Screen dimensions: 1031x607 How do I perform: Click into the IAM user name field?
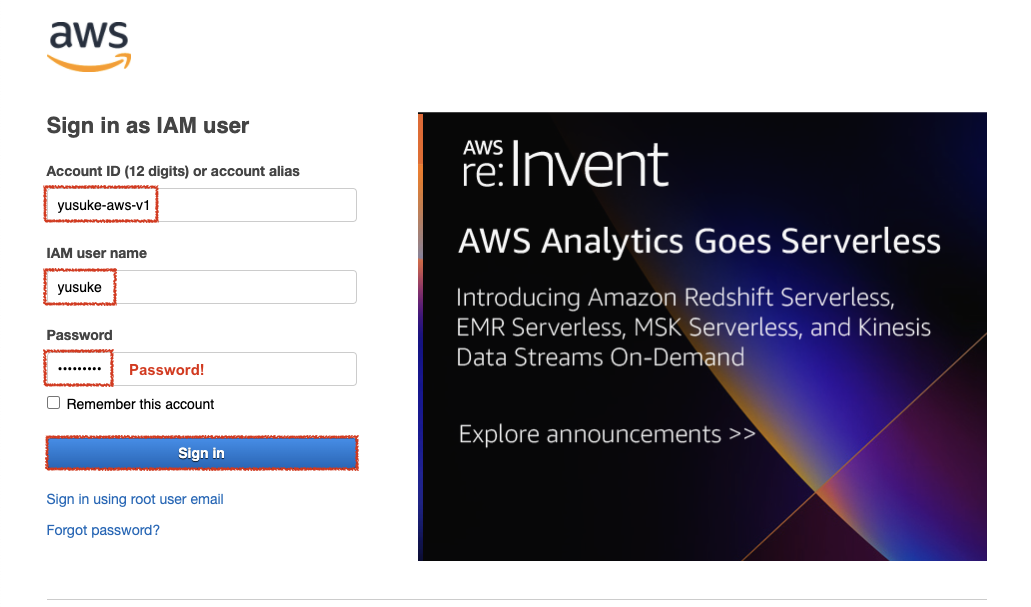pos(201,288)
